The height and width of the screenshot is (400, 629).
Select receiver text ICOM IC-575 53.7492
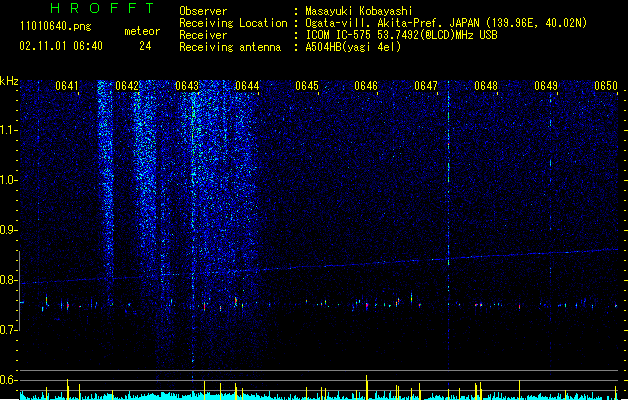(x=359, y=35)
